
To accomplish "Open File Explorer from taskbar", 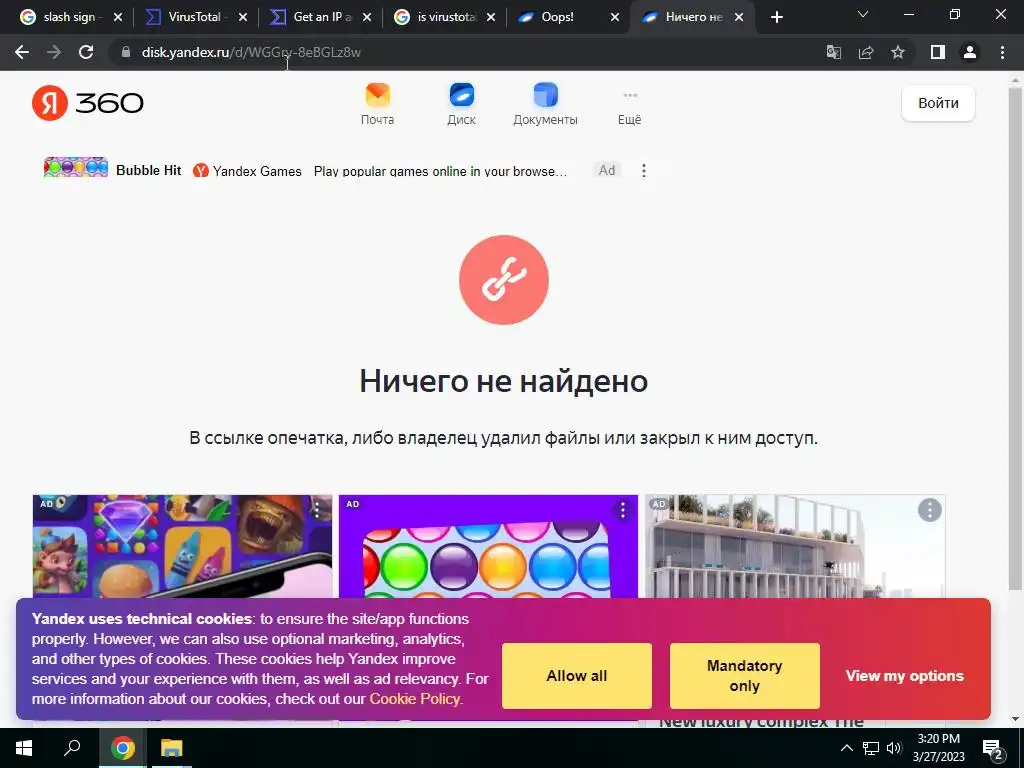I will [172, 748].
